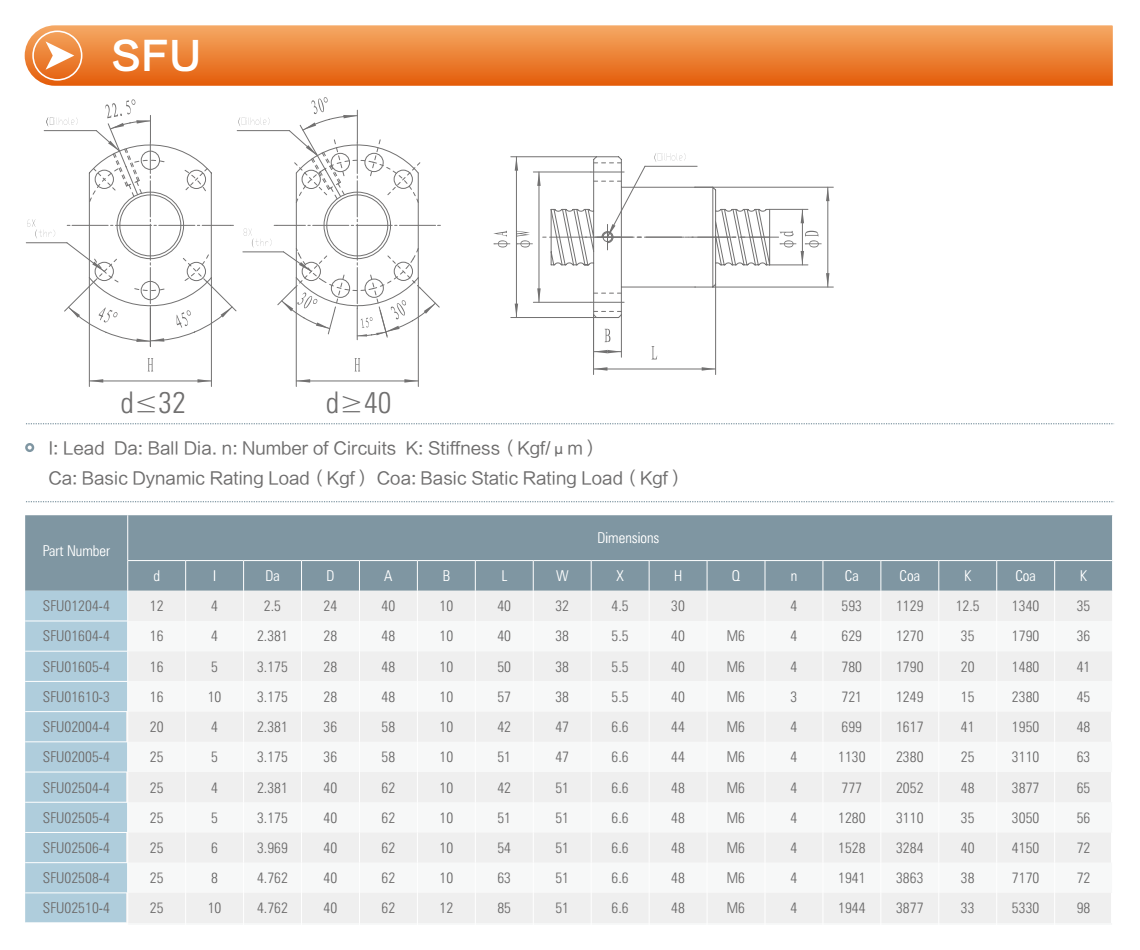
Task: Select the 'Part Number' column header
Action: [x=76, y=551]
